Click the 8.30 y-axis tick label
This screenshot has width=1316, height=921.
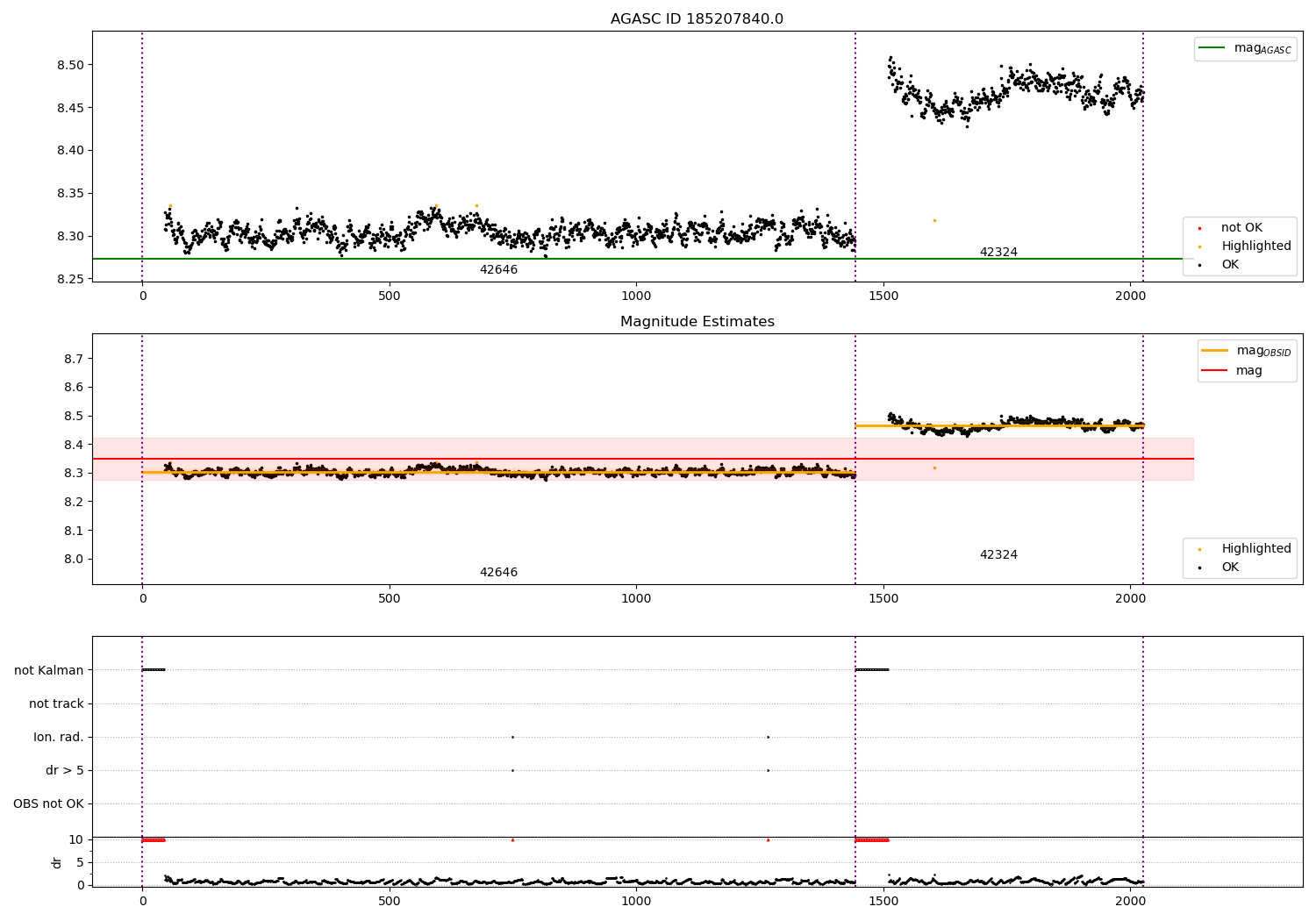[70, 237]
